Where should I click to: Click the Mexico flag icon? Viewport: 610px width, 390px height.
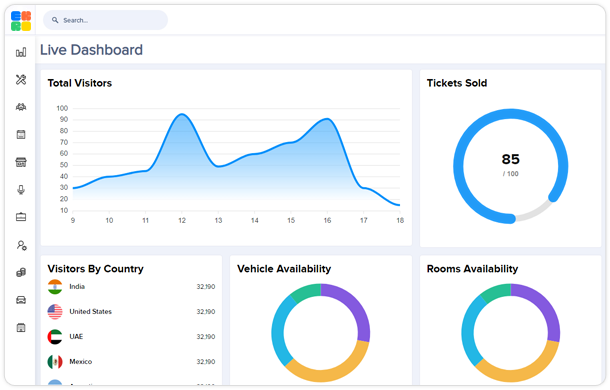tap(55, 362)
